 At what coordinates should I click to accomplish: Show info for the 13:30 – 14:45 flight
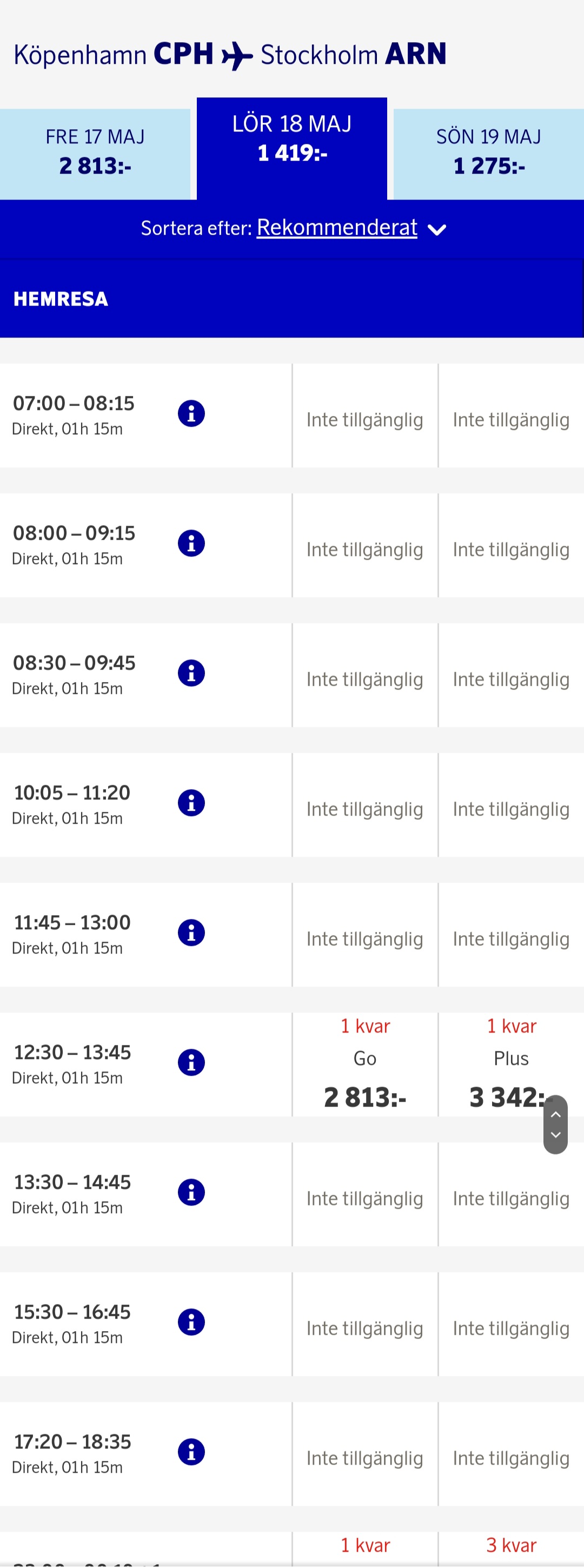(191, 1193)
